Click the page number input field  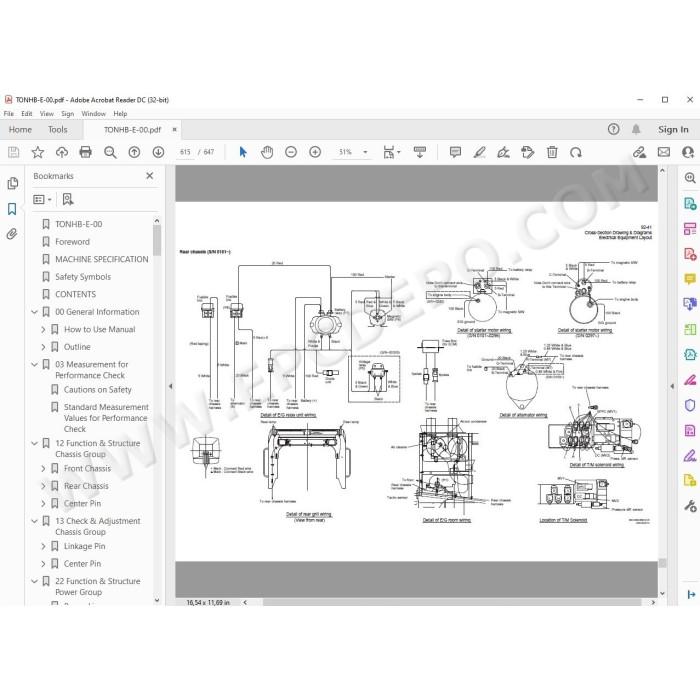(185, 152)
